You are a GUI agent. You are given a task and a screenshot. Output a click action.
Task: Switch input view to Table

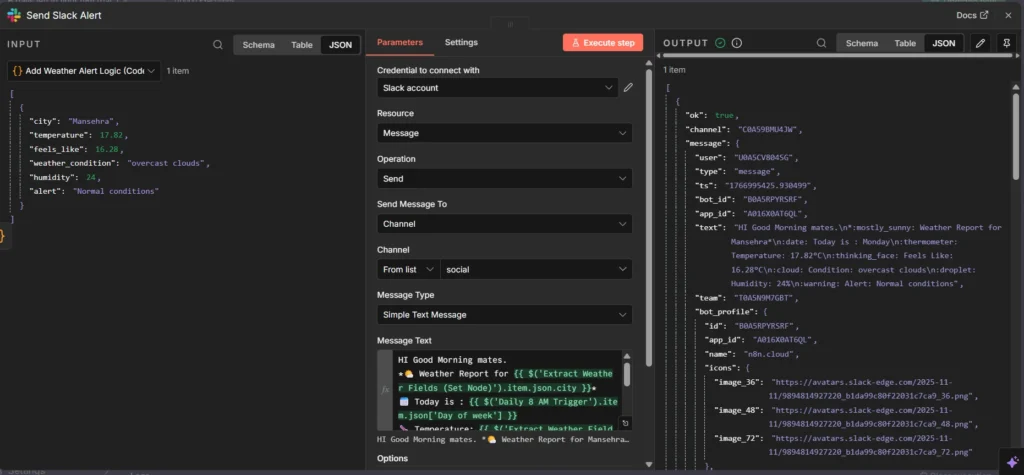301,45
